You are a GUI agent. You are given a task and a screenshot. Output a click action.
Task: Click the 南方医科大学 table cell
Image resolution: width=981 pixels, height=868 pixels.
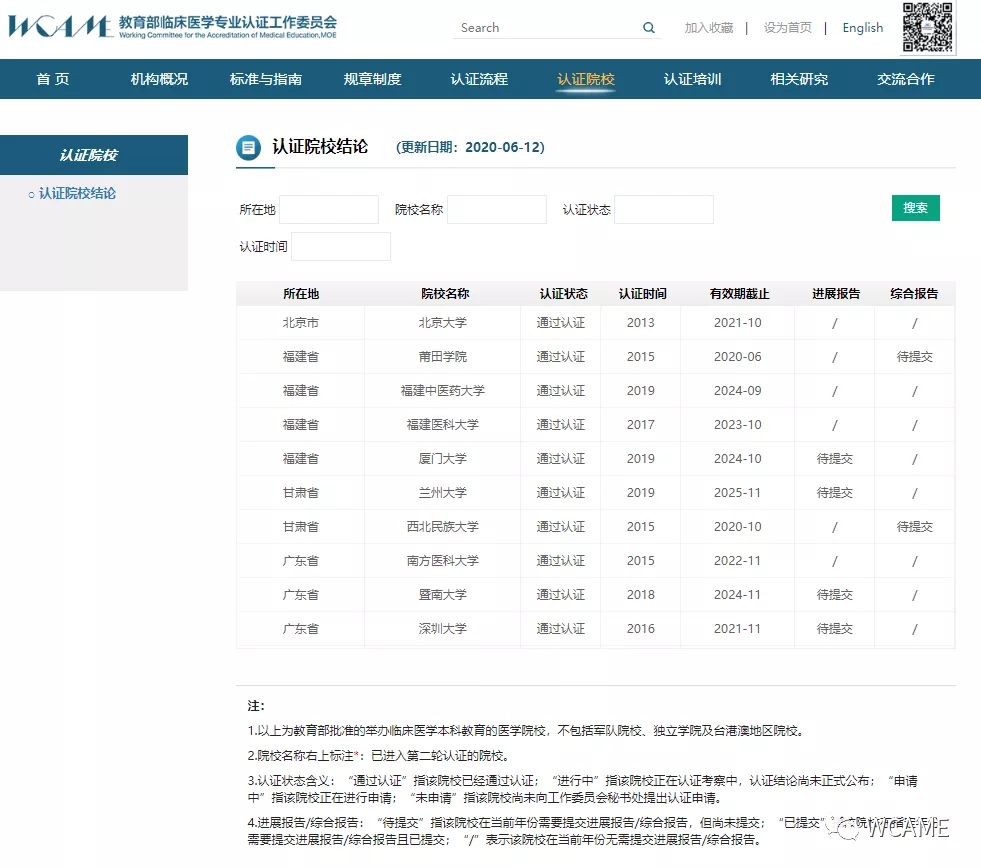442,561
